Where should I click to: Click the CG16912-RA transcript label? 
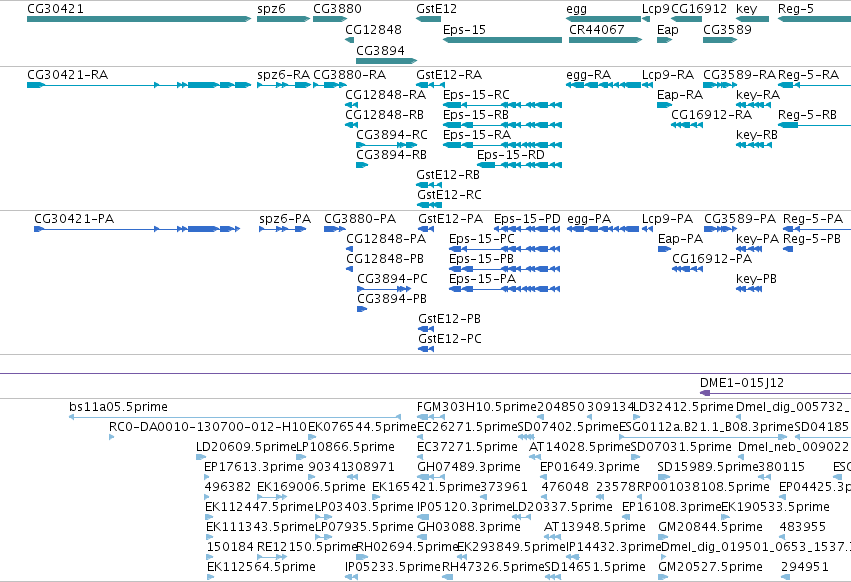712,115
